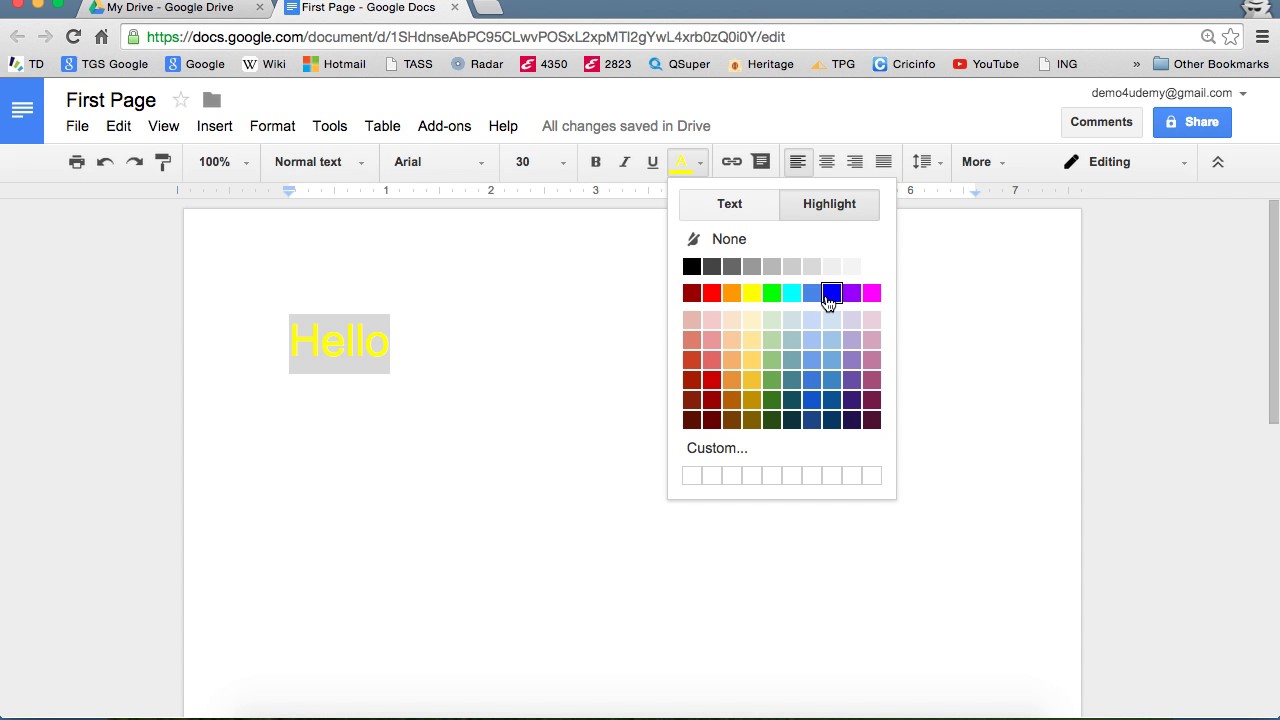The height and width of the screenshot is (720, 1280).
Task: Toggle underline formatting
Action: coord(652,162)
